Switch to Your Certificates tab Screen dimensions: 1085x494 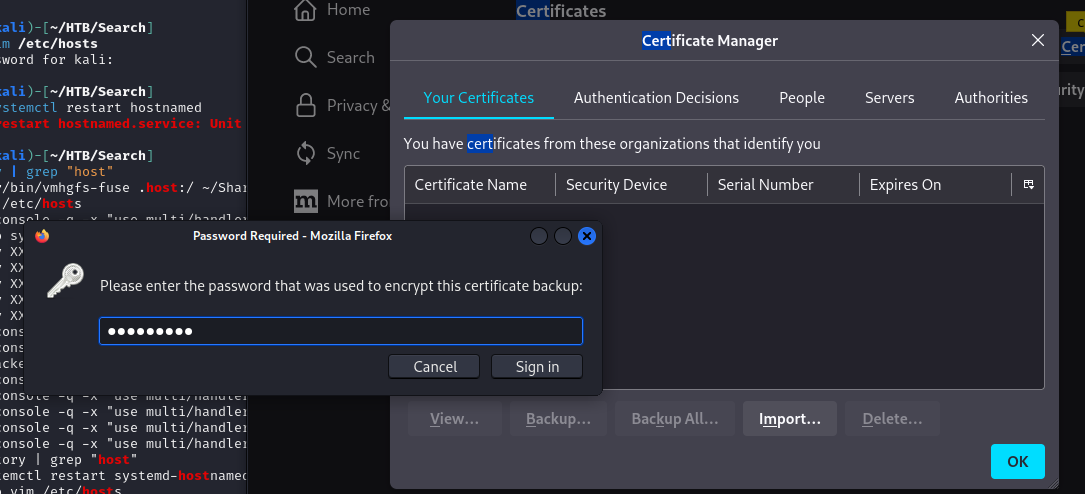pyautogui.click(x=479, y=98)
